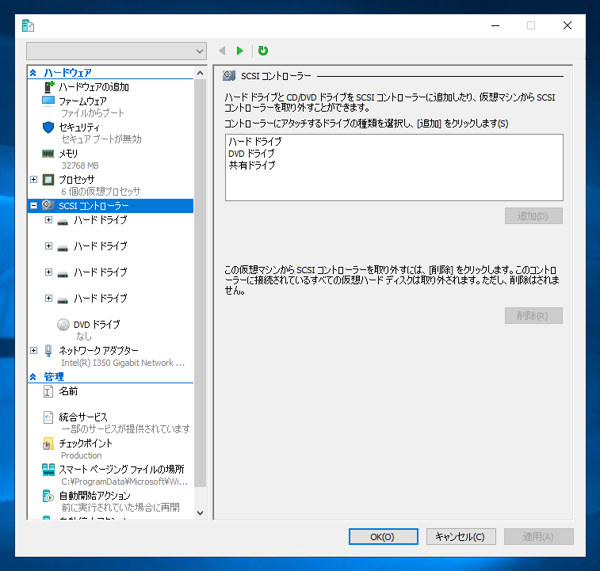Select the メモリ RAM chip icon

[x=48, y=153]
